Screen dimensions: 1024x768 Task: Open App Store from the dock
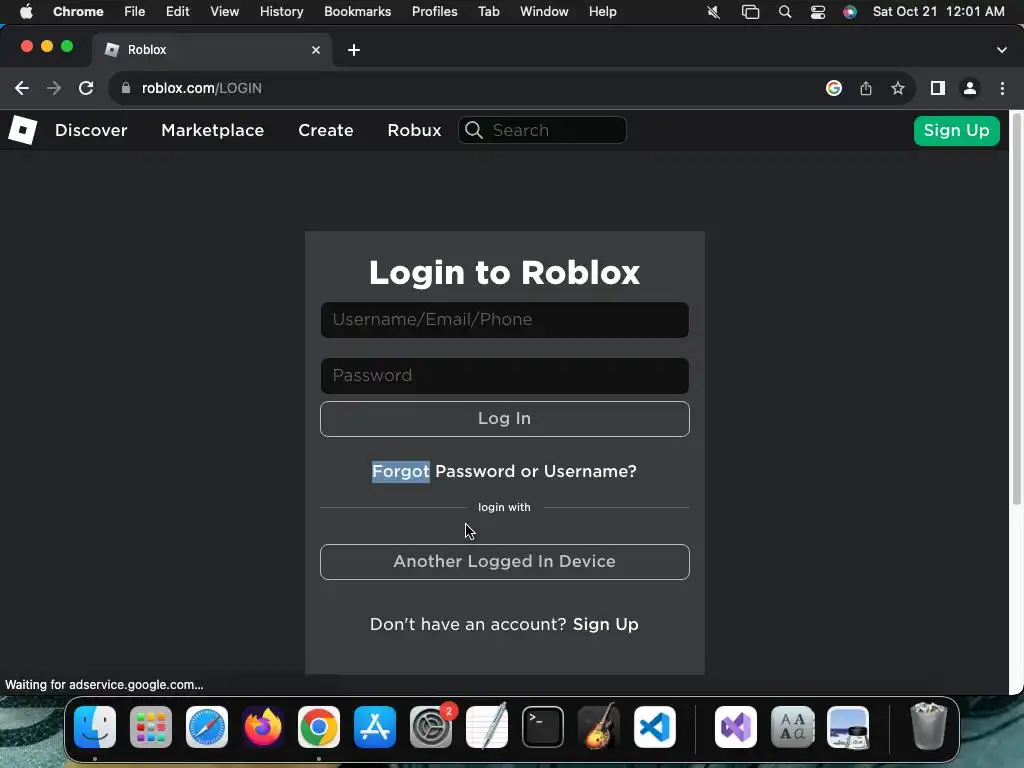coord(375,727)
